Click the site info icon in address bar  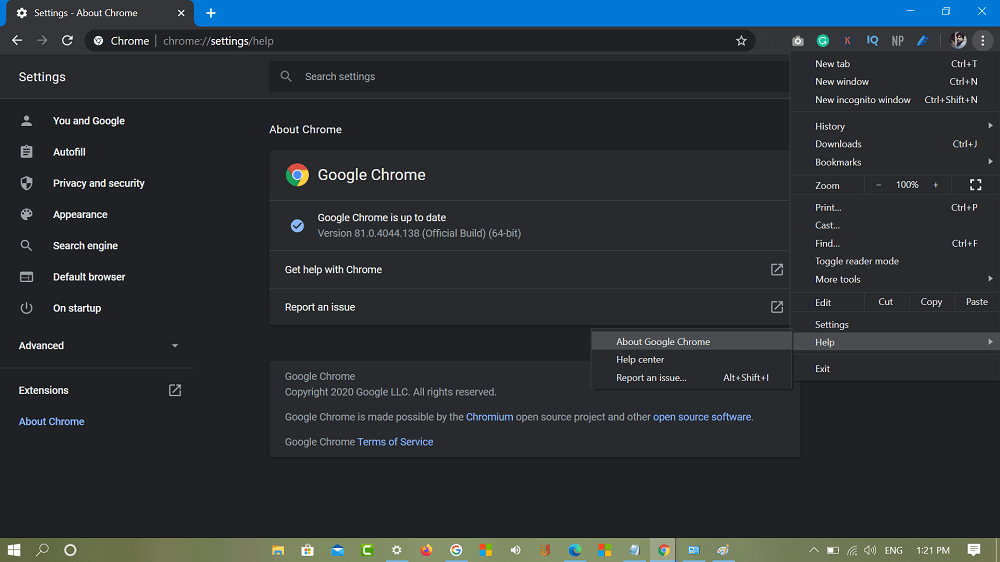[x=98, y=41]
